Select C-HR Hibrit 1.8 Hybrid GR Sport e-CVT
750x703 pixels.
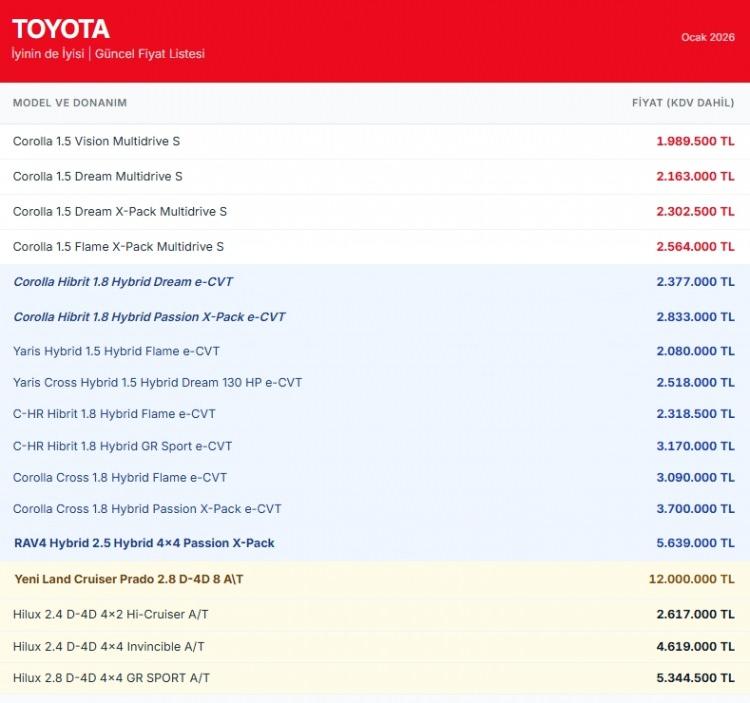pyautogui.click(x=122, y=446)
